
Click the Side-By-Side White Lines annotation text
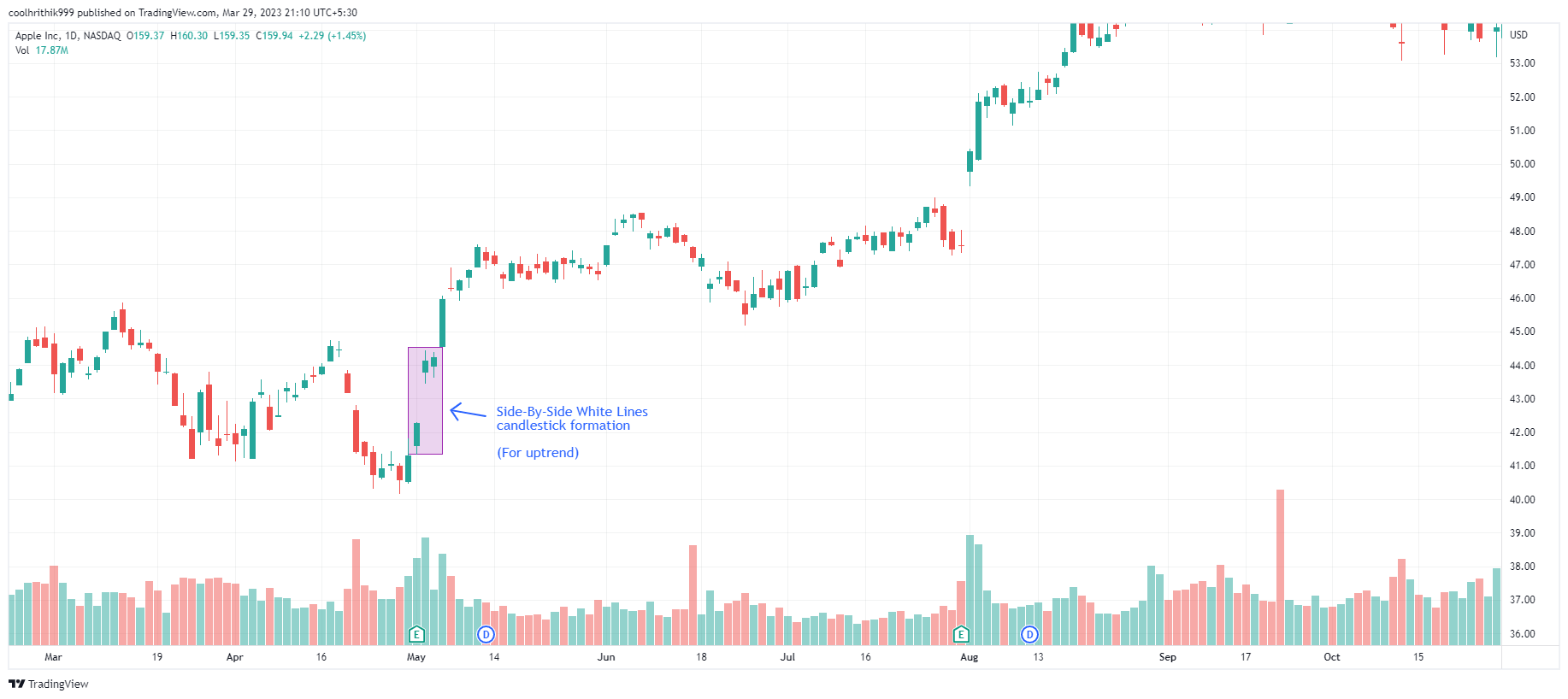pos(571,419)
